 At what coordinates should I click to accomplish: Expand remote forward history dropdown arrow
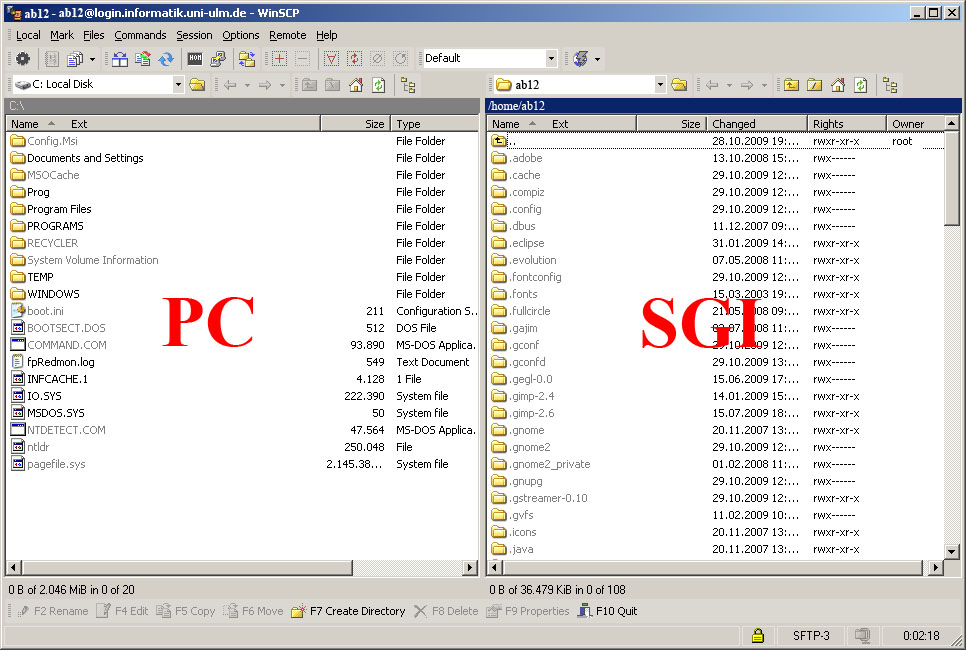764,85
